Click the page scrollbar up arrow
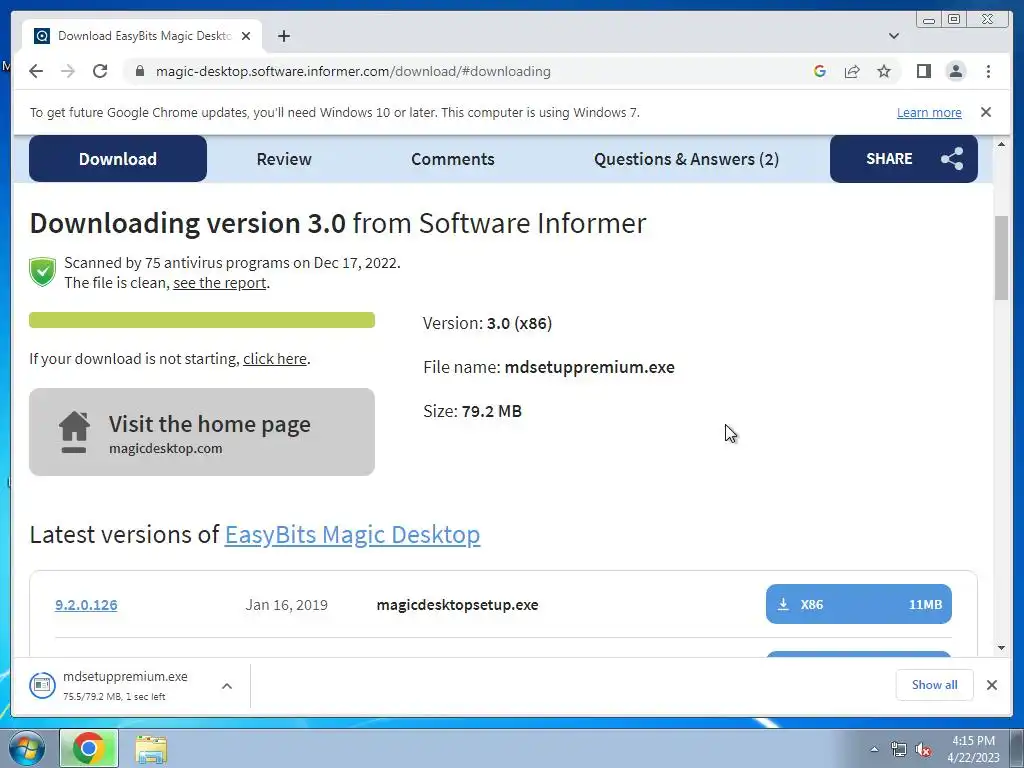1024x768 pixels. 1001,144
